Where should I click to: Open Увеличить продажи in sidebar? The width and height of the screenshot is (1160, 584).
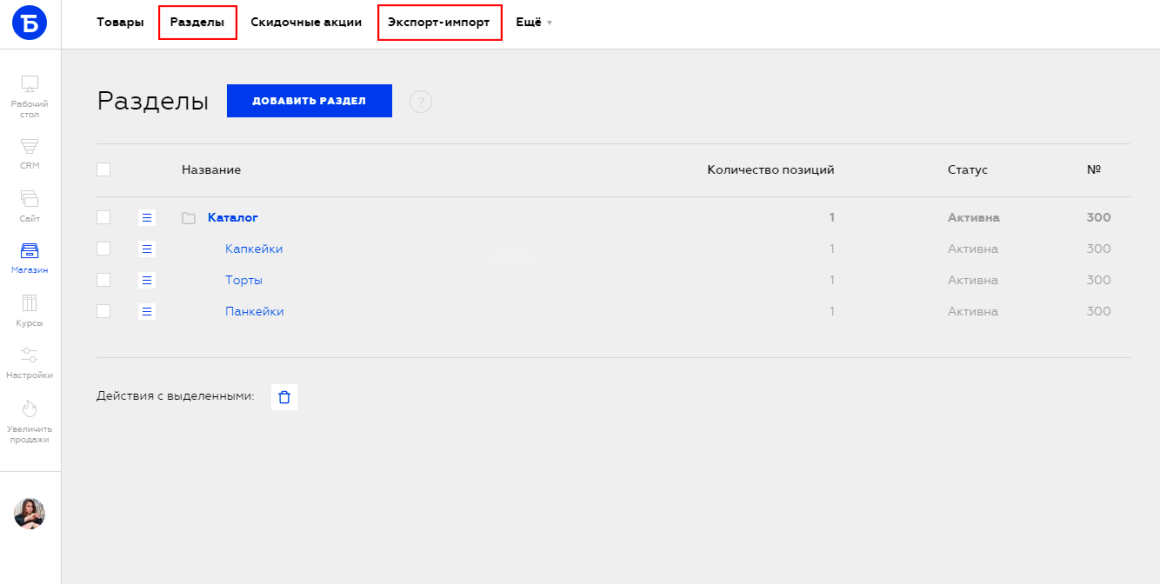pos(30,422)
